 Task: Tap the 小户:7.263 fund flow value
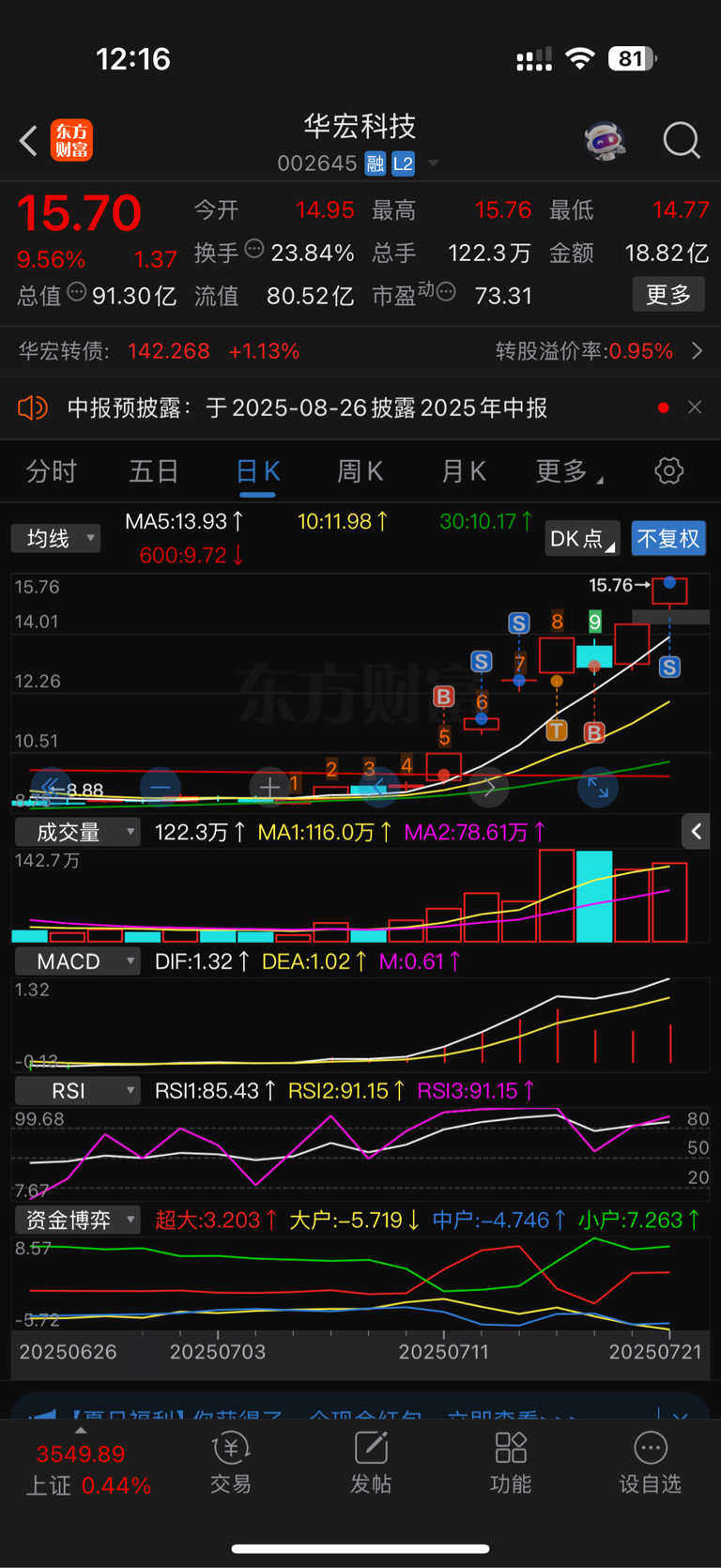639,1220
